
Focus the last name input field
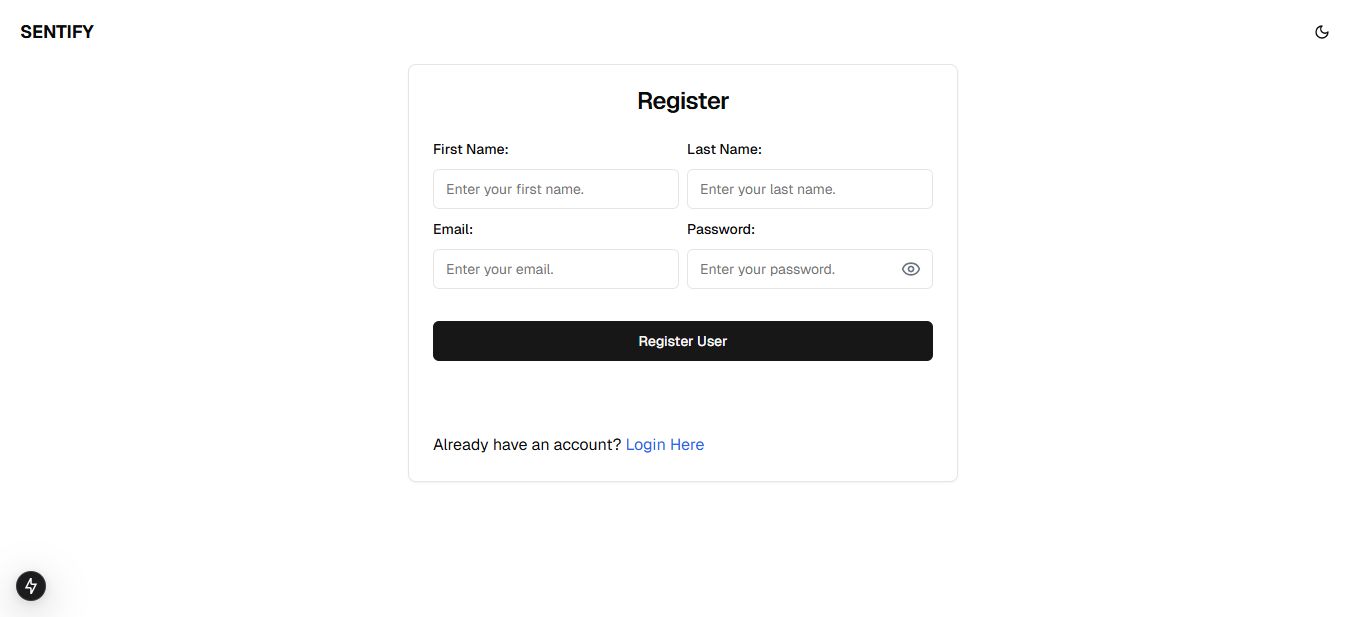(809, 189)
